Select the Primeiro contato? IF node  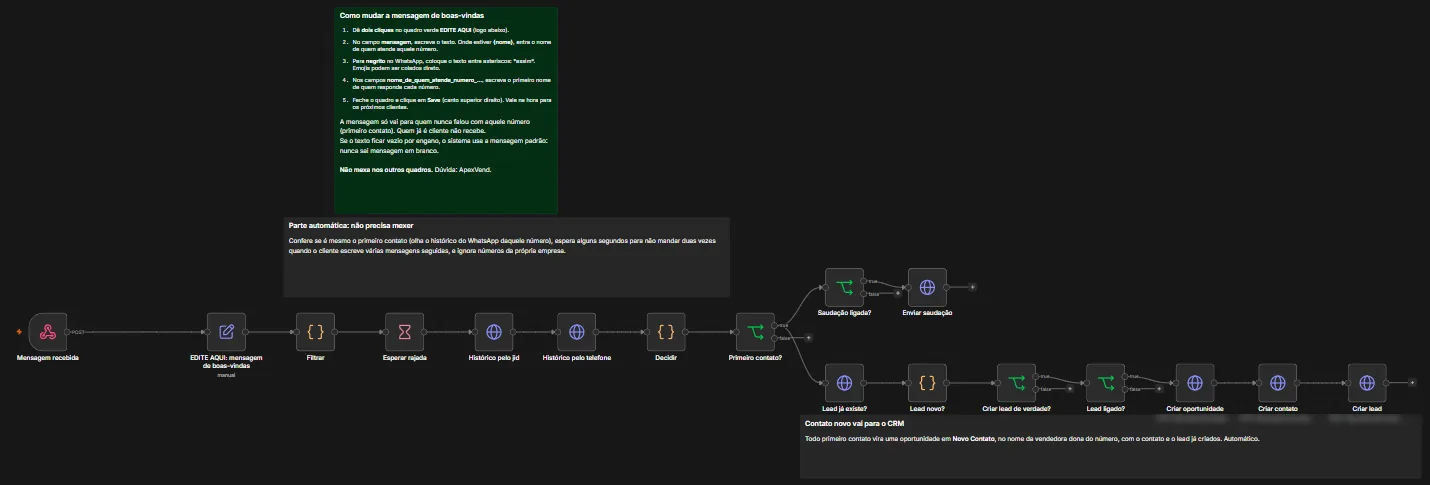(755, 332)
